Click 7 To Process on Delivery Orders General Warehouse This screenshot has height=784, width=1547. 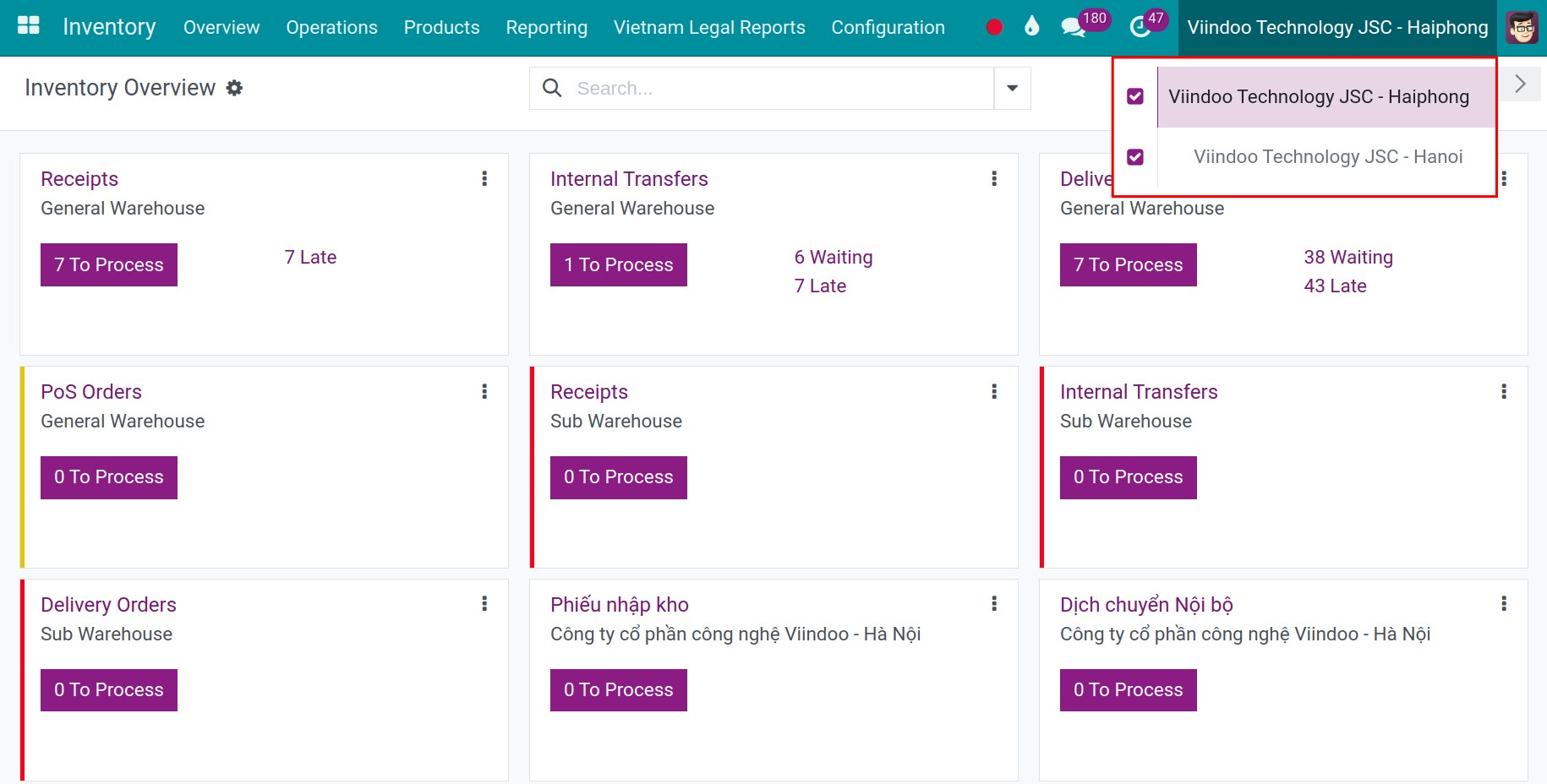[1129, 264]
